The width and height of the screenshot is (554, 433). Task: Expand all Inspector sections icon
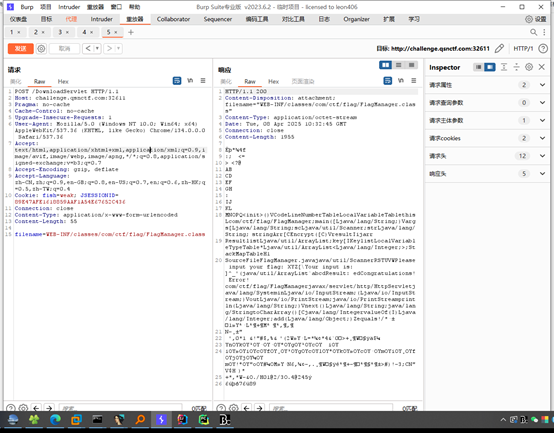point(504,67)
